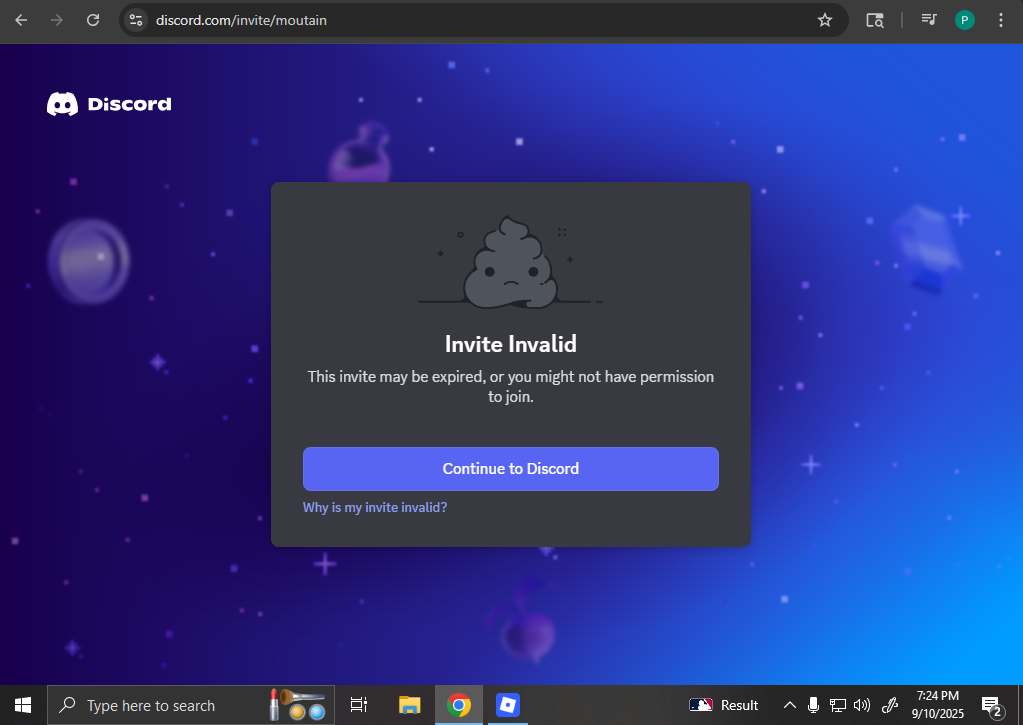The height and width of the screenshot is (725, 1023).
Task: Open the volume speaker tray icon
Action: coord(862,705)
